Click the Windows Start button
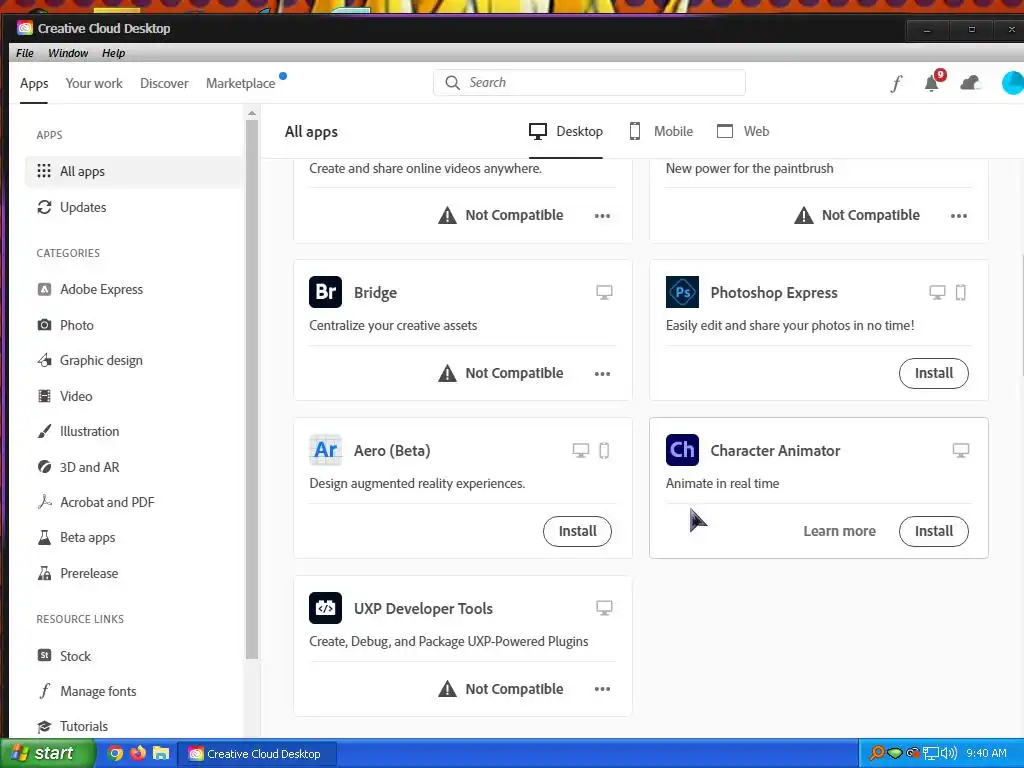 [47, 754]
